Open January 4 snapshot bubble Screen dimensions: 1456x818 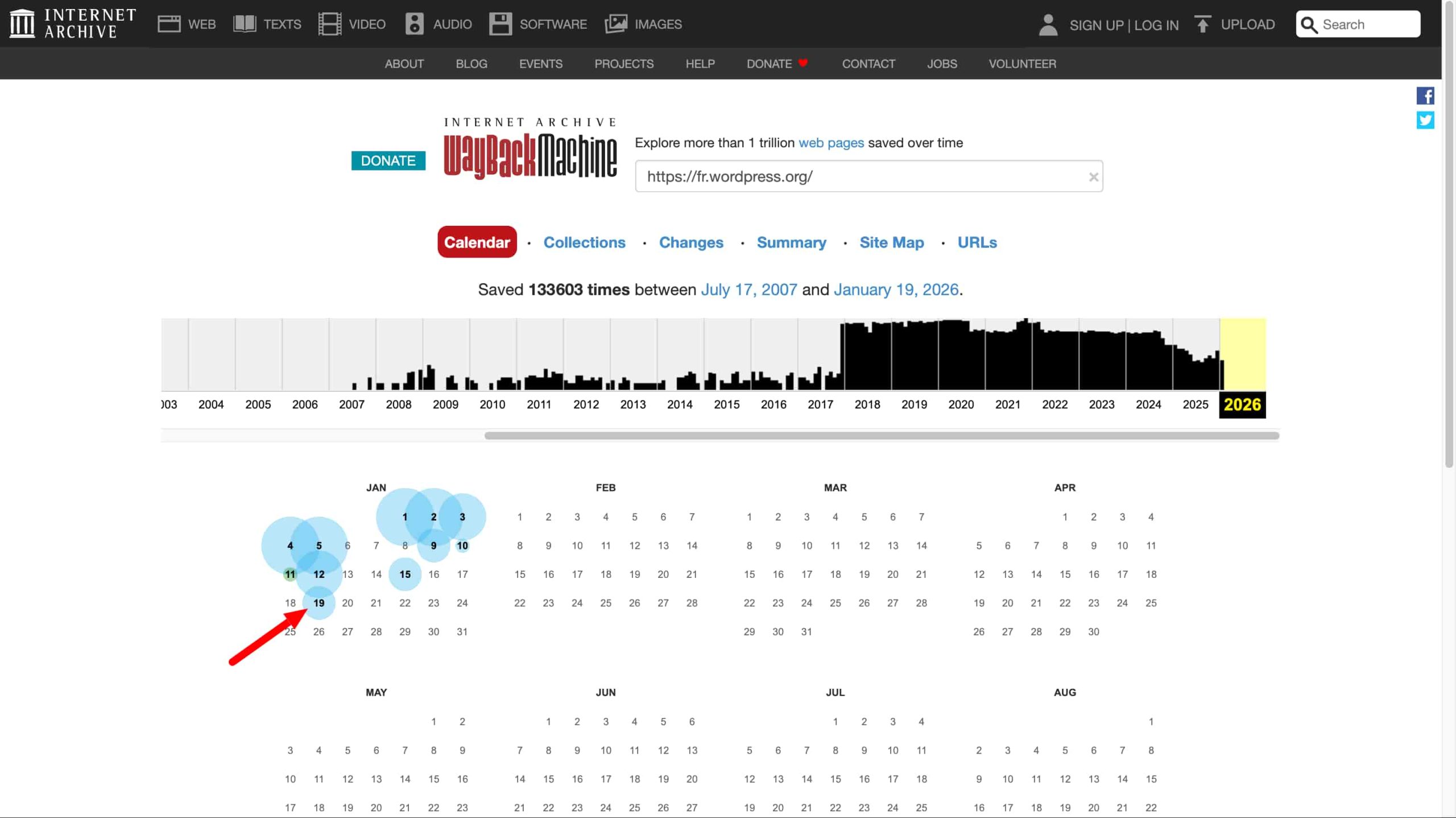pos(290,546)
